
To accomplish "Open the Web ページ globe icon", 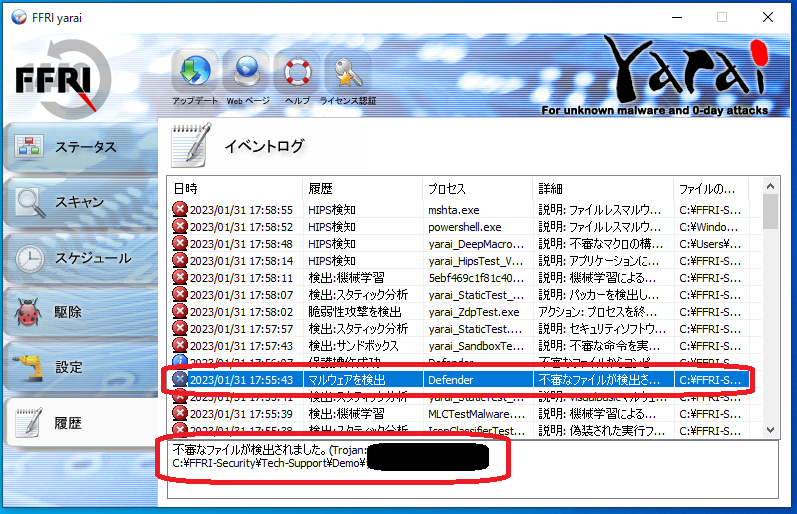I will (x=247, y=72).
